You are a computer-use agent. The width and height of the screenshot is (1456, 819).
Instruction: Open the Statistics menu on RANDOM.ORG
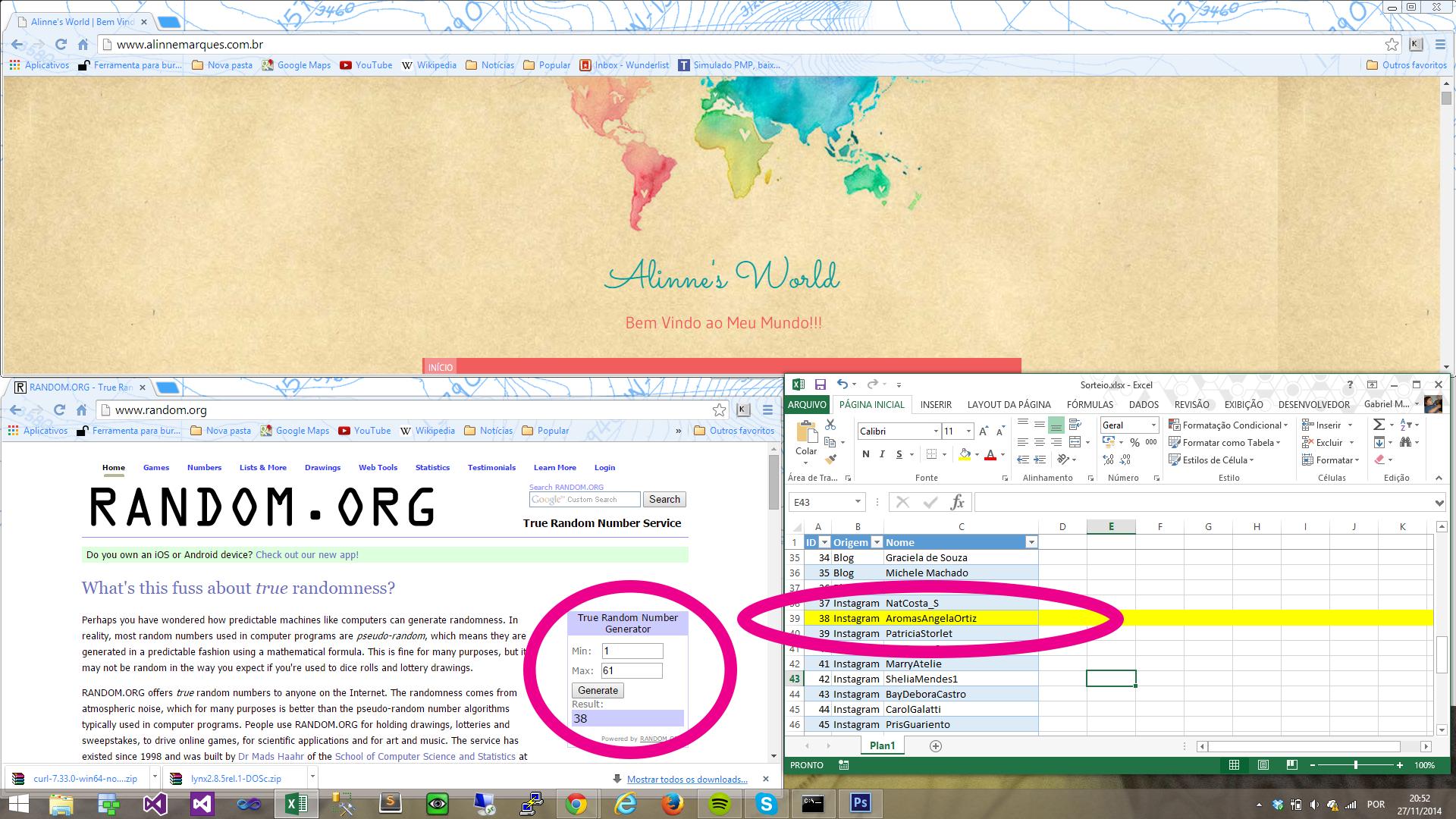click(x=432, y=467)
